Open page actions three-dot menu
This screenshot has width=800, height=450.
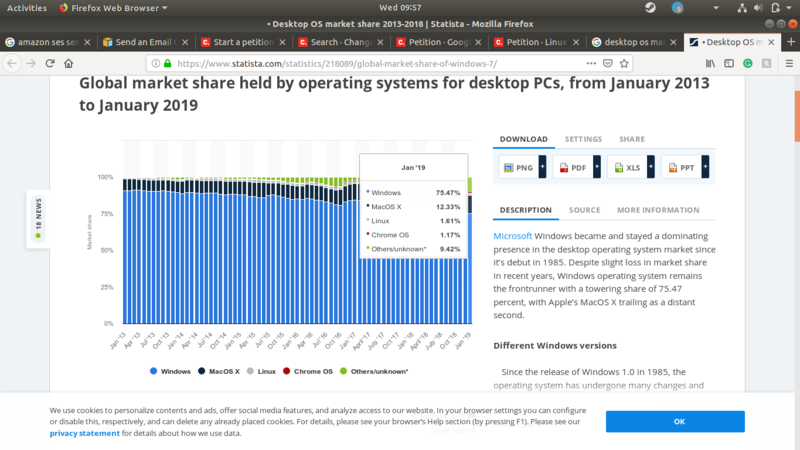click(591, 64)
